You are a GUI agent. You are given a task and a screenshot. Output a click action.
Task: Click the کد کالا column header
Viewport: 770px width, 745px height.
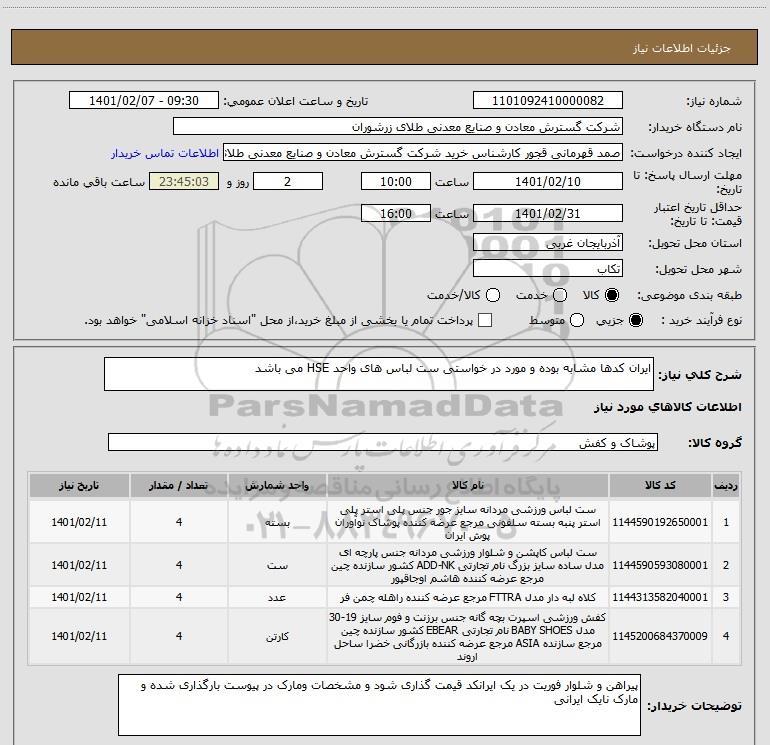tap(660, 485)
